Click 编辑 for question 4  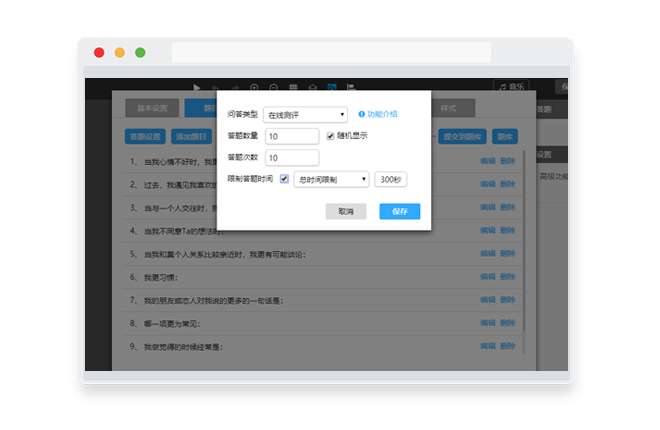[x=488, y=230]
